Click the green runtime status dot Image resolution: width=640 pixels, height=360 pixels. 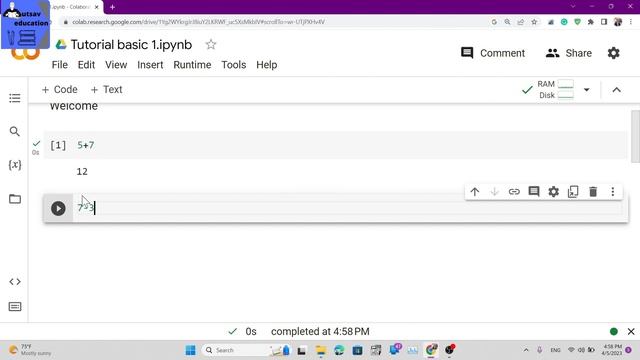click(613, 331)
